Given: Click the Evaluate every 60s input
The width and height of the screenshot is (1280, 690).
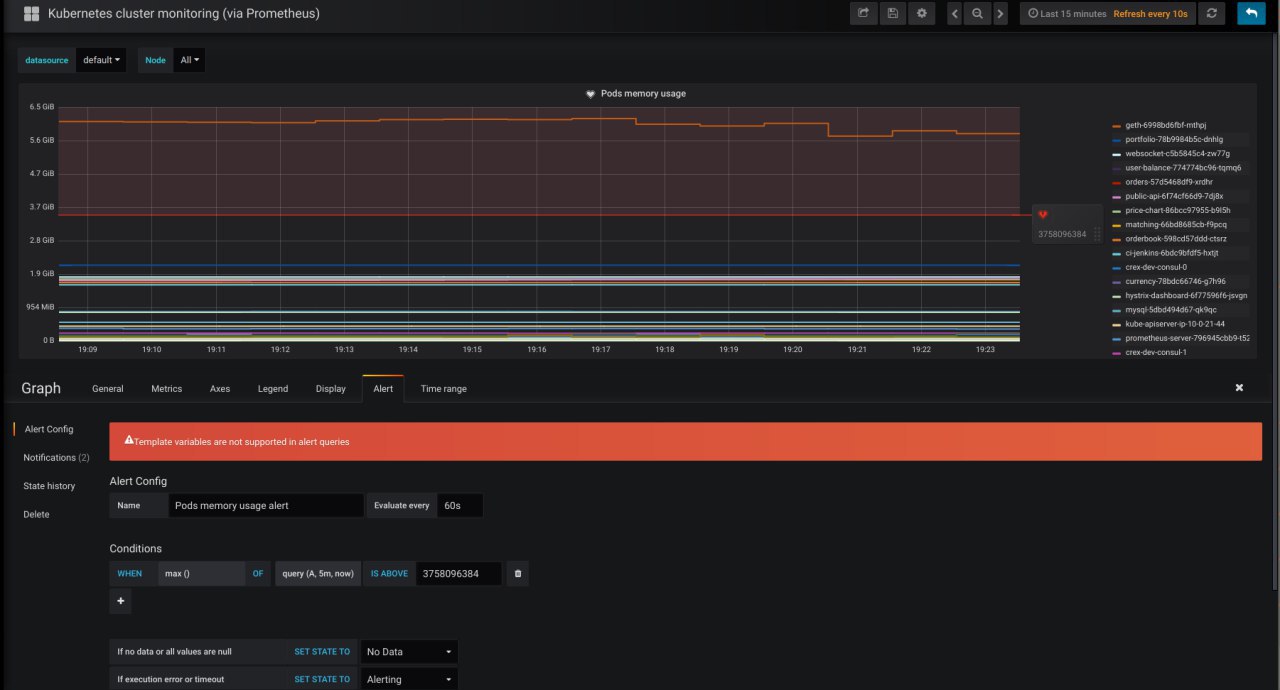Looking at the screenshot, I should coord(461,506).
